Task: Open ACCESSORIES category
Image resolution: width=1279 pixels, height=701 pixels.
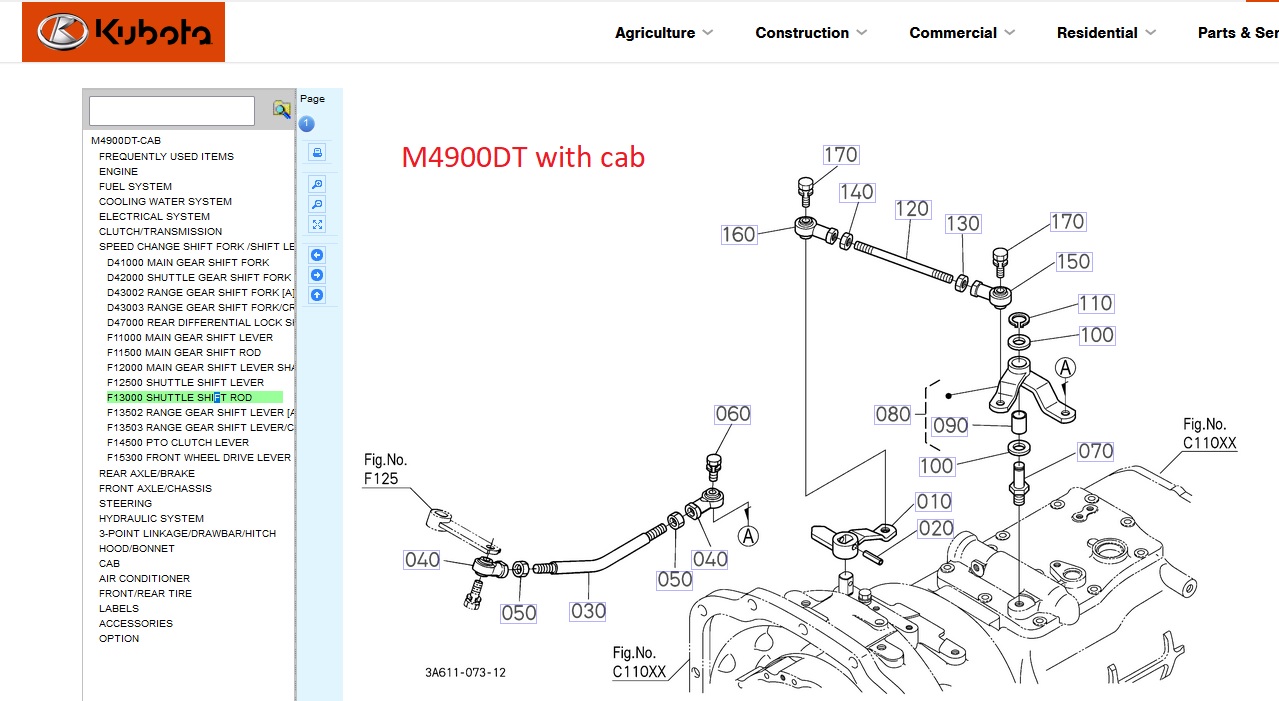Action: 135,623
